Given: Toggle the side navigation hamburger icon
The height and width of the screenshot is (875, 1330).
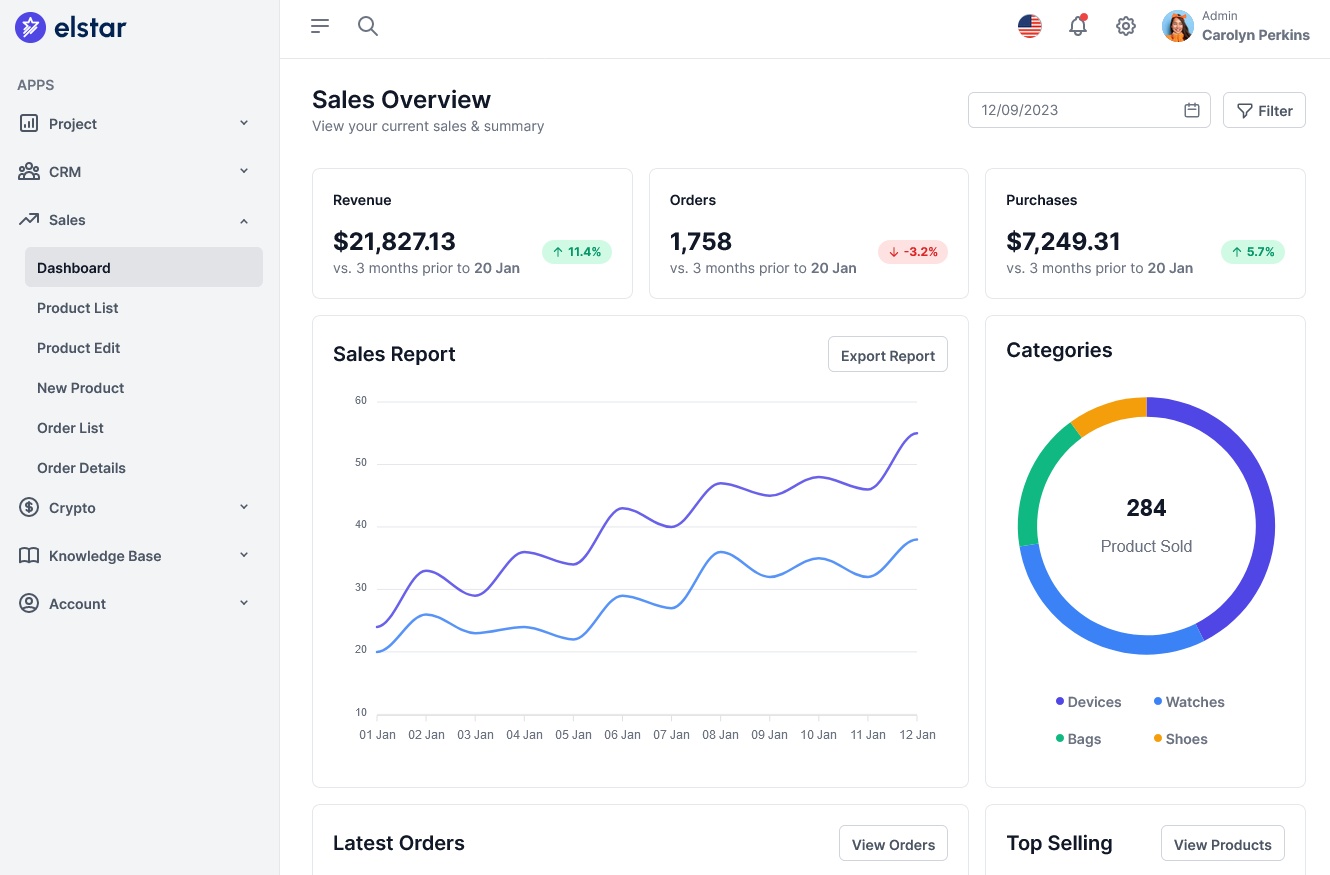Looking at the screenshot, I should pyautogui.click(x=320, y=26).
